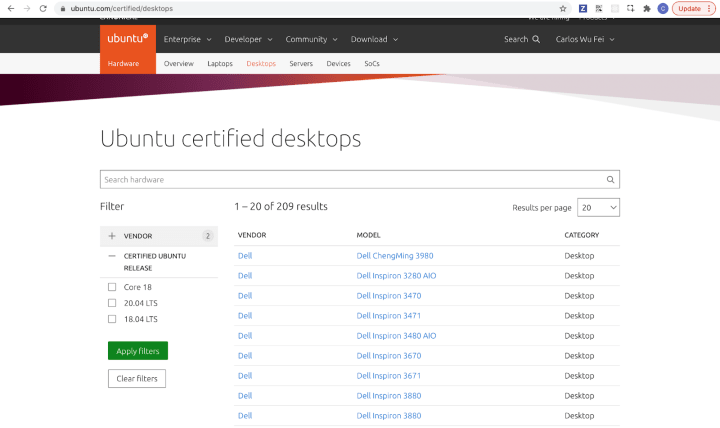Go back with the browser back arrow
Screen dimensions: 720x428
pyautogui.click(x=11, y=8)
